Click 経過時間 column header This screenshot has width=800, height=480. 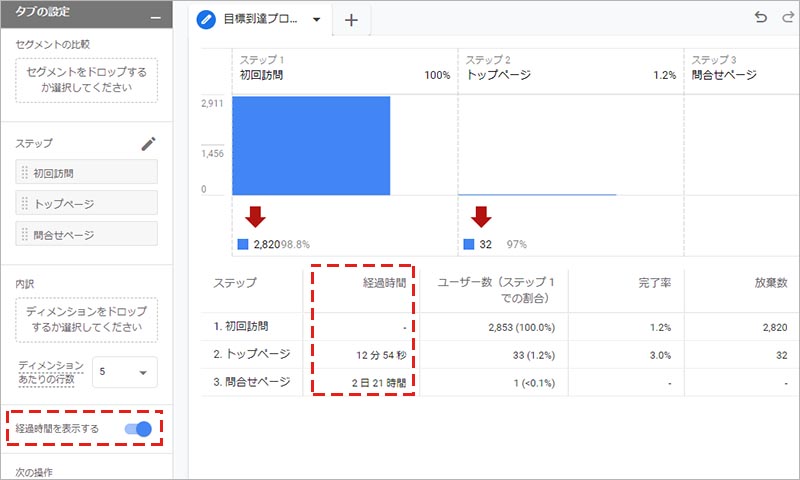[x=383, y=283]
